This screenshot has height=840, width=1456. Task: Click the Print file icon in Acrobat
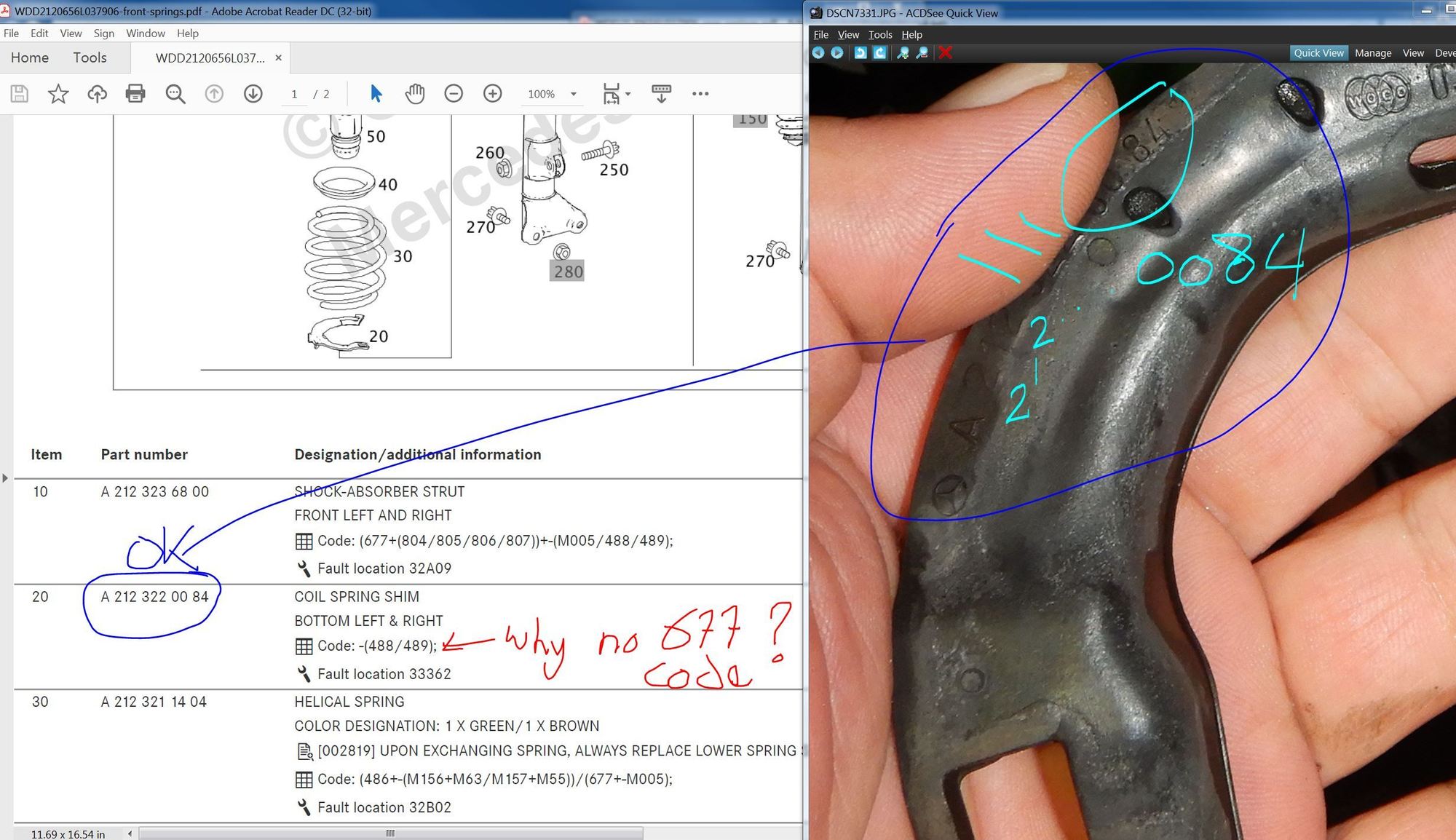click(x=135, y=93)
